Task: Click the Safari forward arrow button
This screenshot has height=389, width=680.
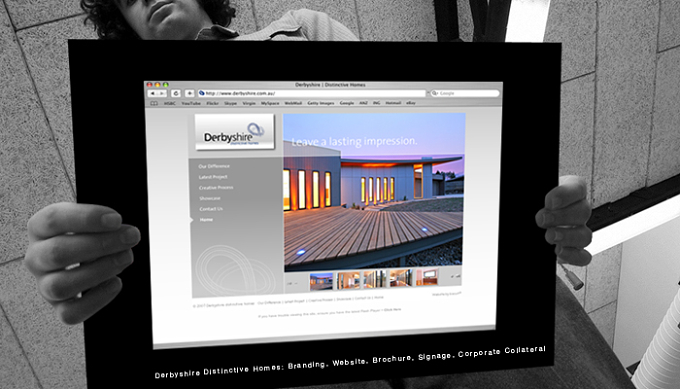Action: click(x=162, y=93)
